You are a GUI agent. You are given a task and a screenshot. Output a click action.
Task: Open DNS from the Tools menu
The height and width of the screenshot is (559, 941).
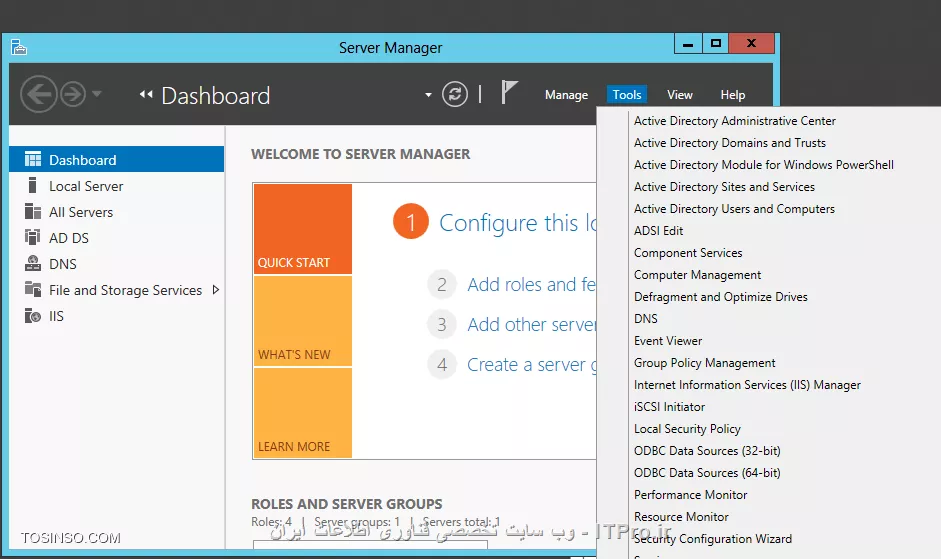[x=646, y=319]
